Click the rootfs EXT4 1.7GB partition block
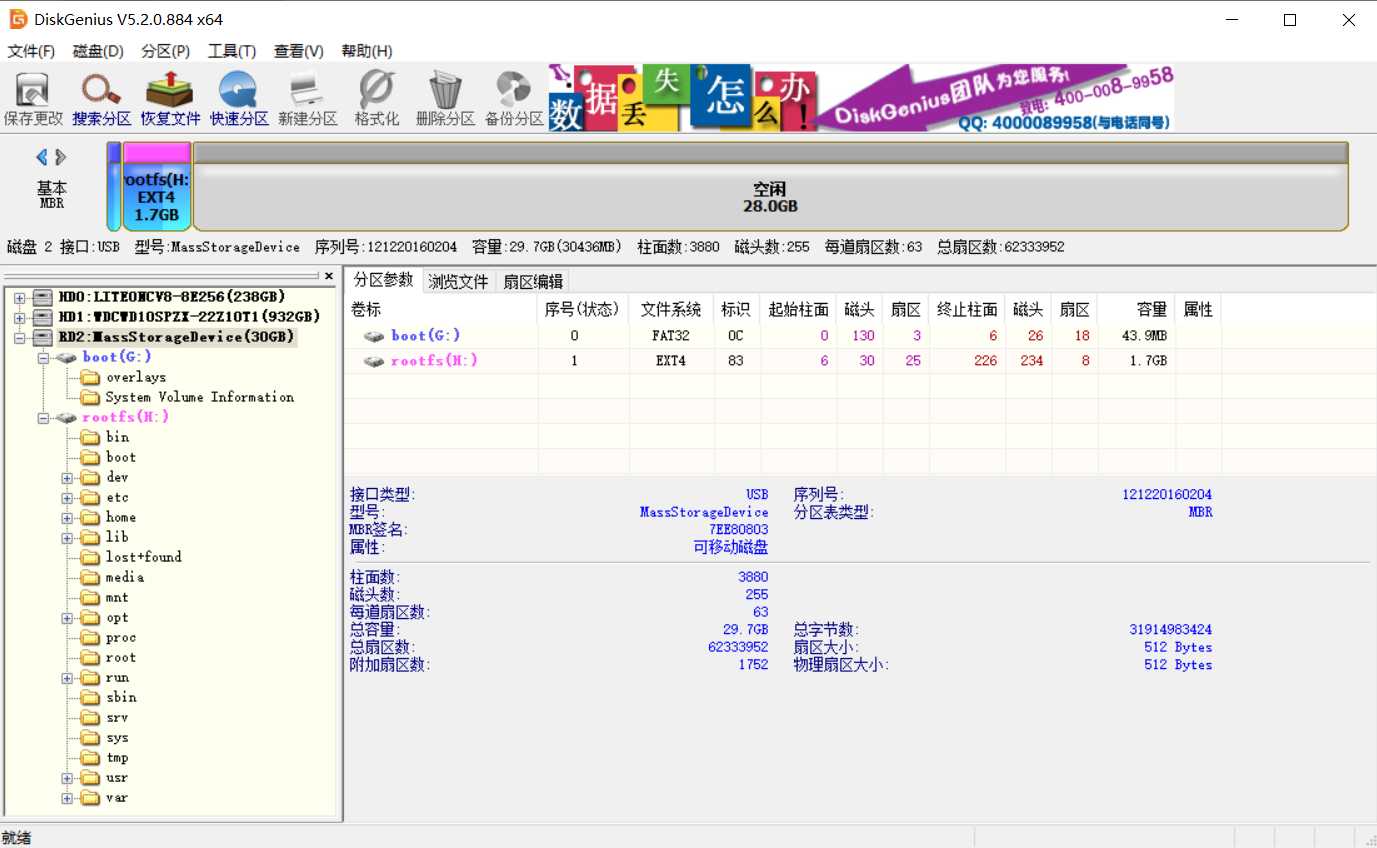This screenshot has height=848, width=1377. click(157, 187)
